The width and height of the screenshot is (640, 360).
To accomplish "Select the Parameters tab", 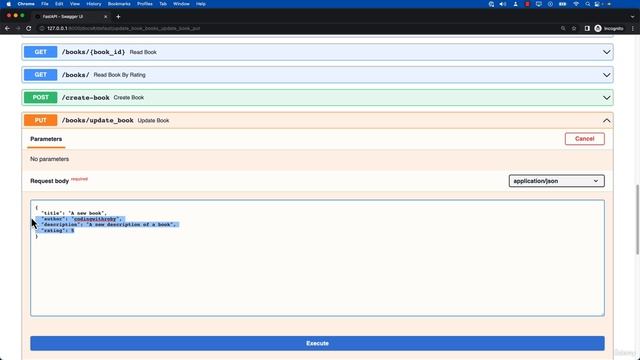I will [x=46, y=139].
